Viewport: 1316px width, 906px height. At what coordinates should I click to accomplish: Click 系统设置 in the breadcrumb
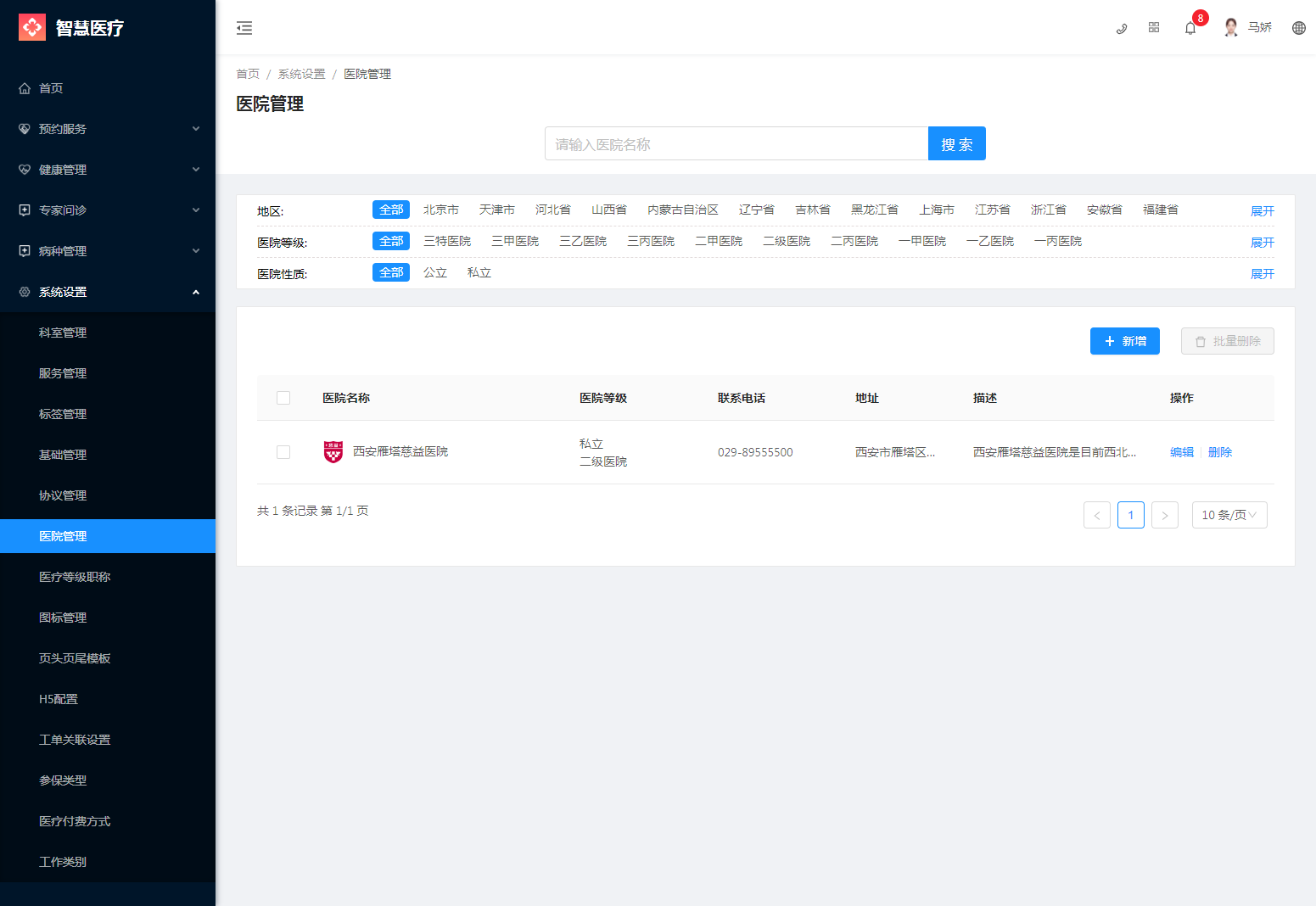[x=302, y=74]
